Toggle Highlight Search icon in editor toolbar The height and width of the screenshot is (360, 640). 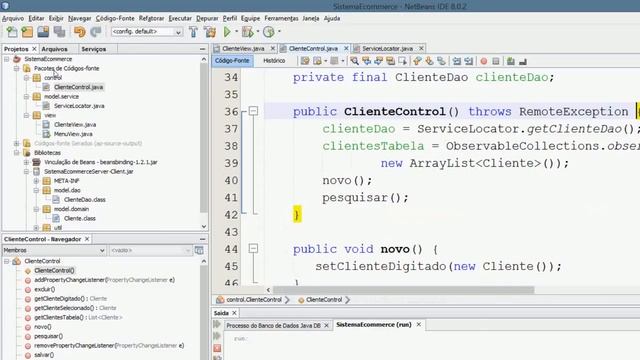pos(391,61)
